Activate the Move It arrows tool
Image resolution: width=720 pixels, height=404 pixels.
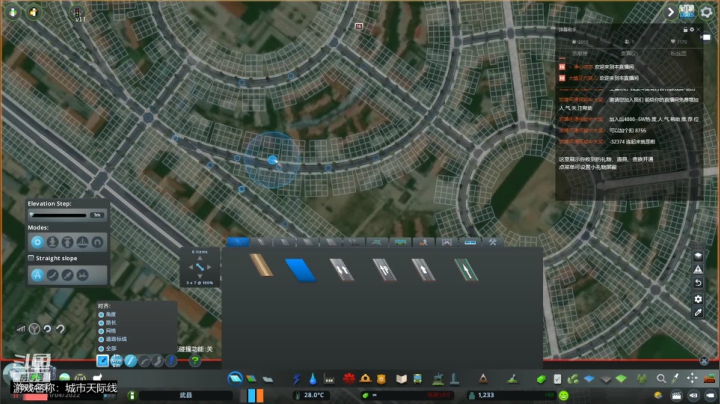pyautogui.click(x=692, y=378)
